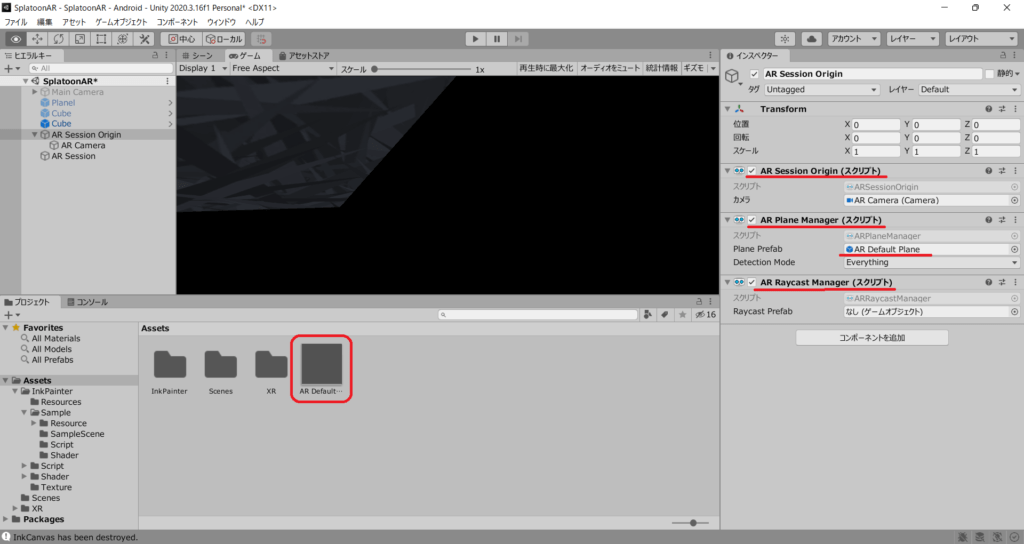Open the Account dropdown
Image resolution: width=1024 pixels, height=544 pixels.
point(854,39)
